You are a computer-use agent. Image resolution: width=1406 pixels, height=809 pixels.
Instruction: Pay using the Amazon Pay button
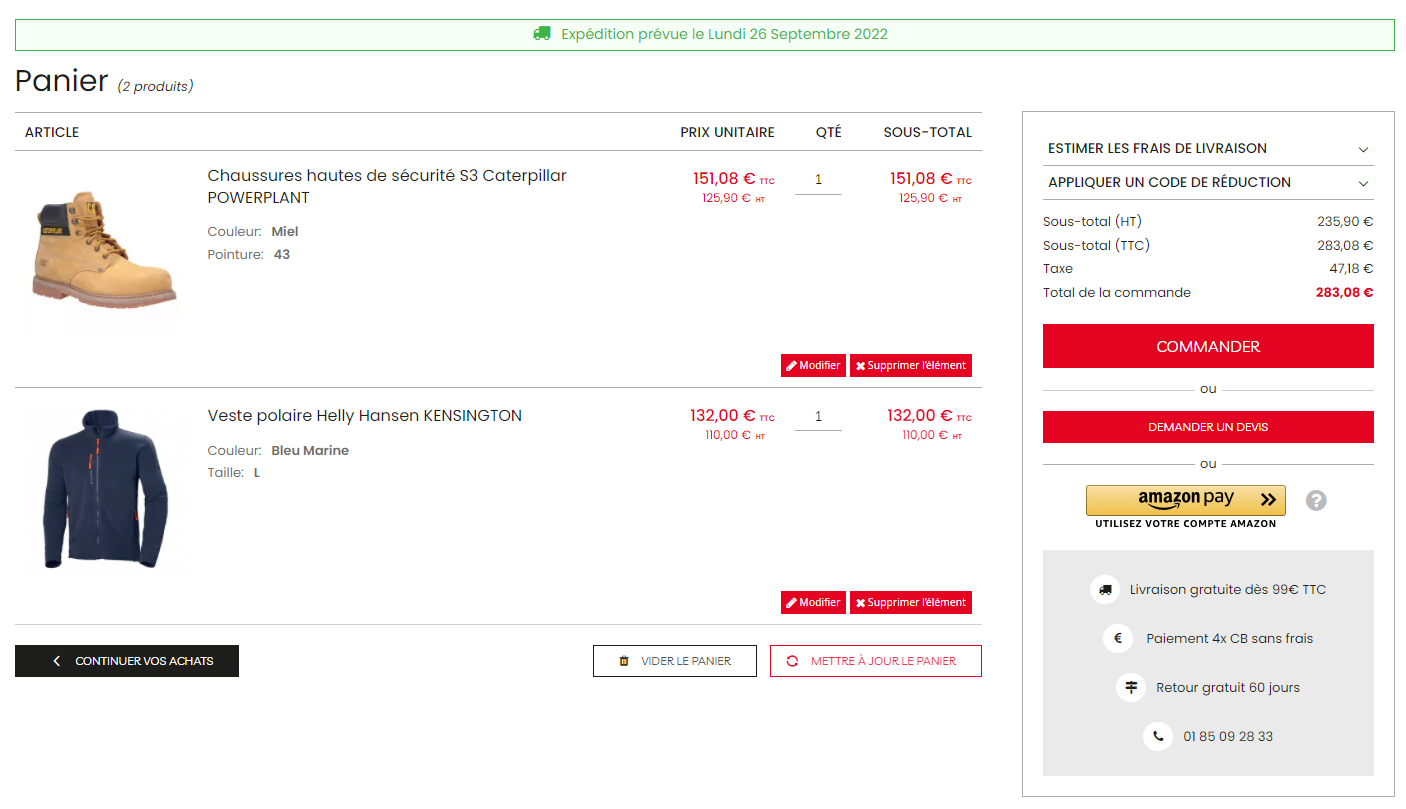pos(1186,500)
